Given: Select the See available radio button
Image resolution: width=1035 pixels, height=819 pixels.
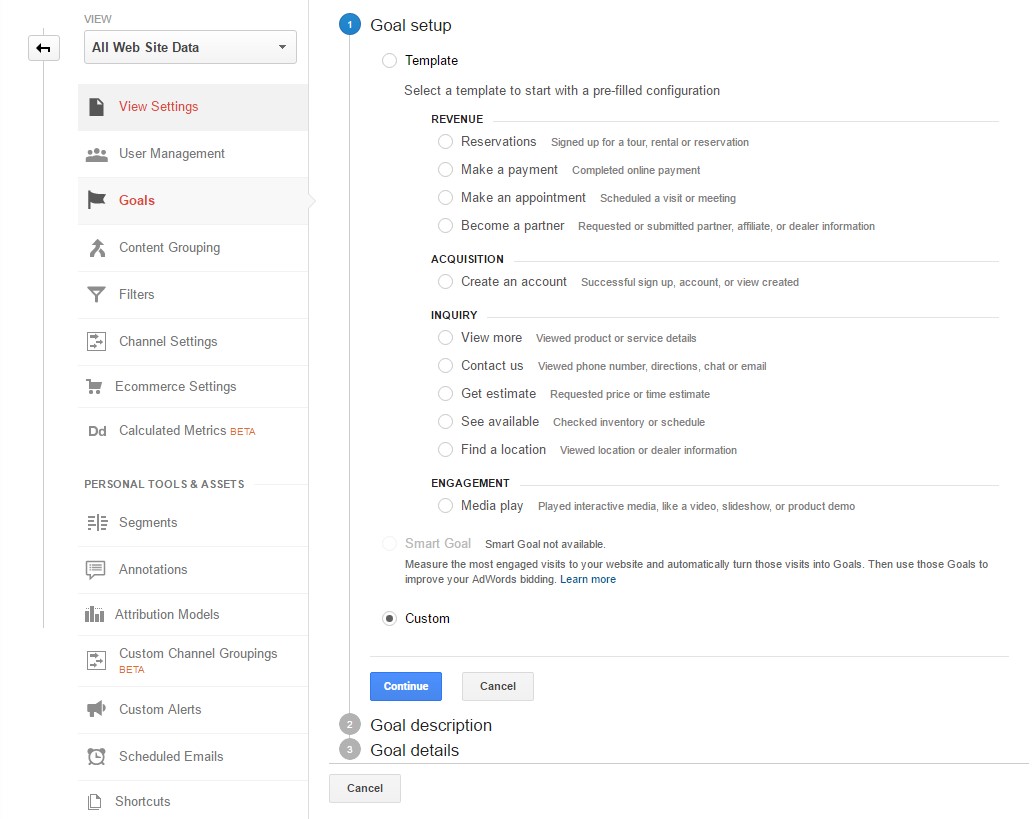Looking at the screenshot, I should click(446, 422).
